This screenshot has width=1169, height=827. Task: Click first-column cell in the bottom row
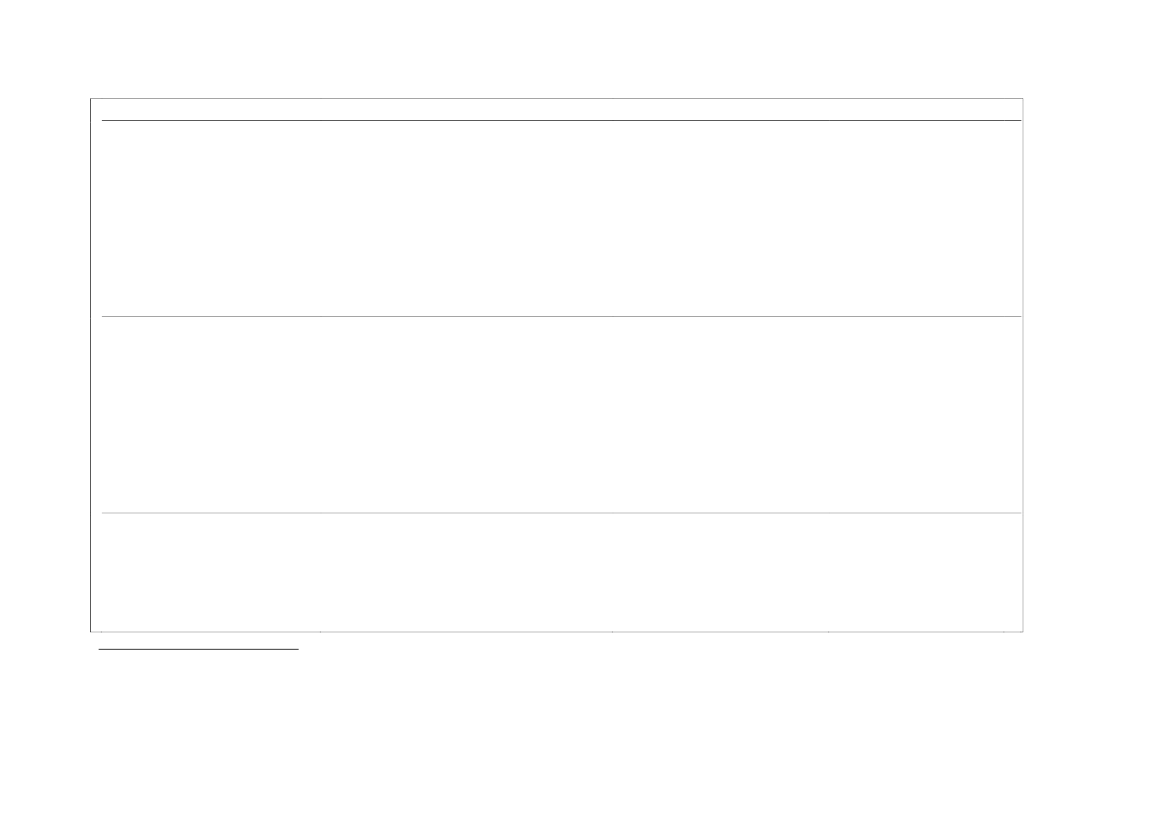(x=210, y=572)
